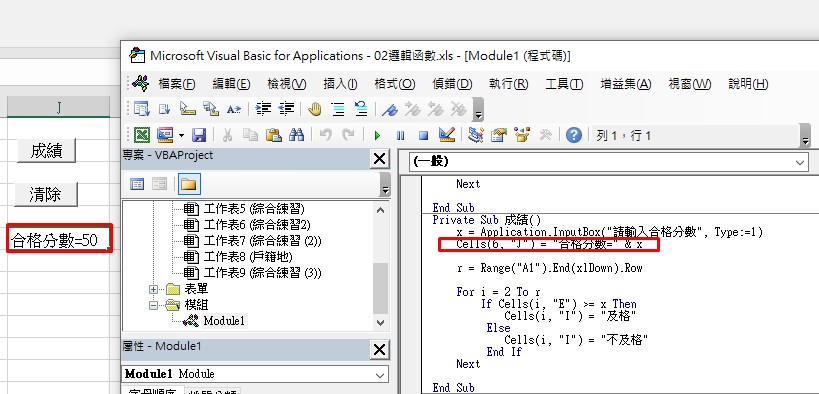This screenshot has width=819, height=394.
Task: Click the Reset stop icon
Action: [423, 136]
